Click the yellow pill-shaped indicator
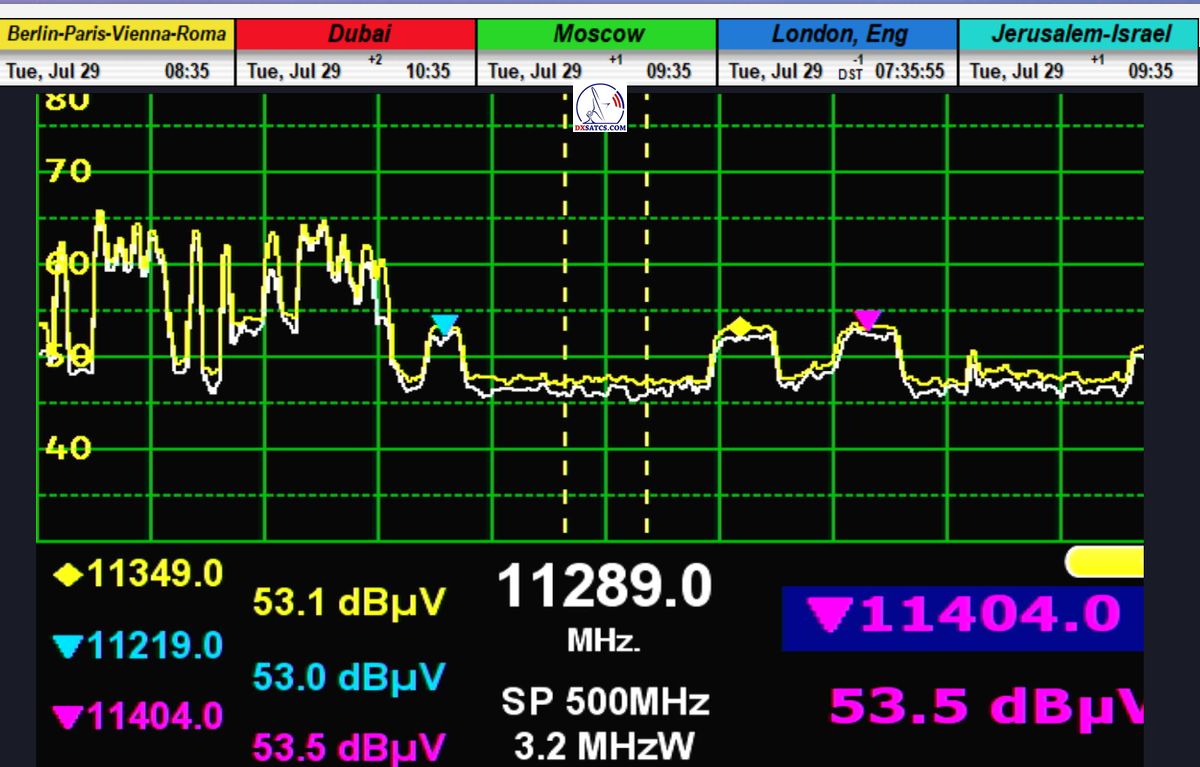The width and height of the screenshot is (1200, 767). pyautogui.click(x=1104, y=562)
